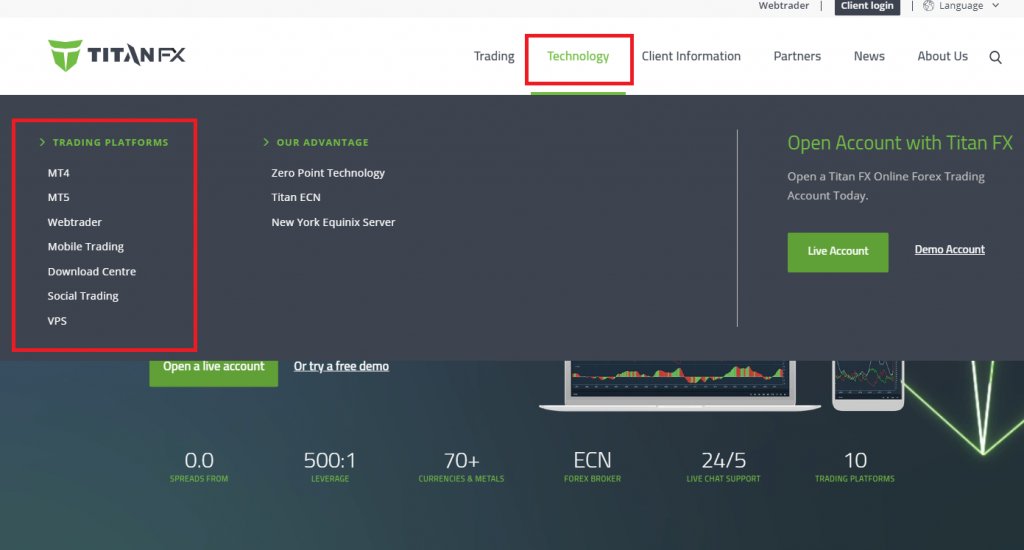Click the Our Advantage heading
Image resolution: width=1024 pixels, height=550 pixels.
pyautogui.click(x=323, y=142)
